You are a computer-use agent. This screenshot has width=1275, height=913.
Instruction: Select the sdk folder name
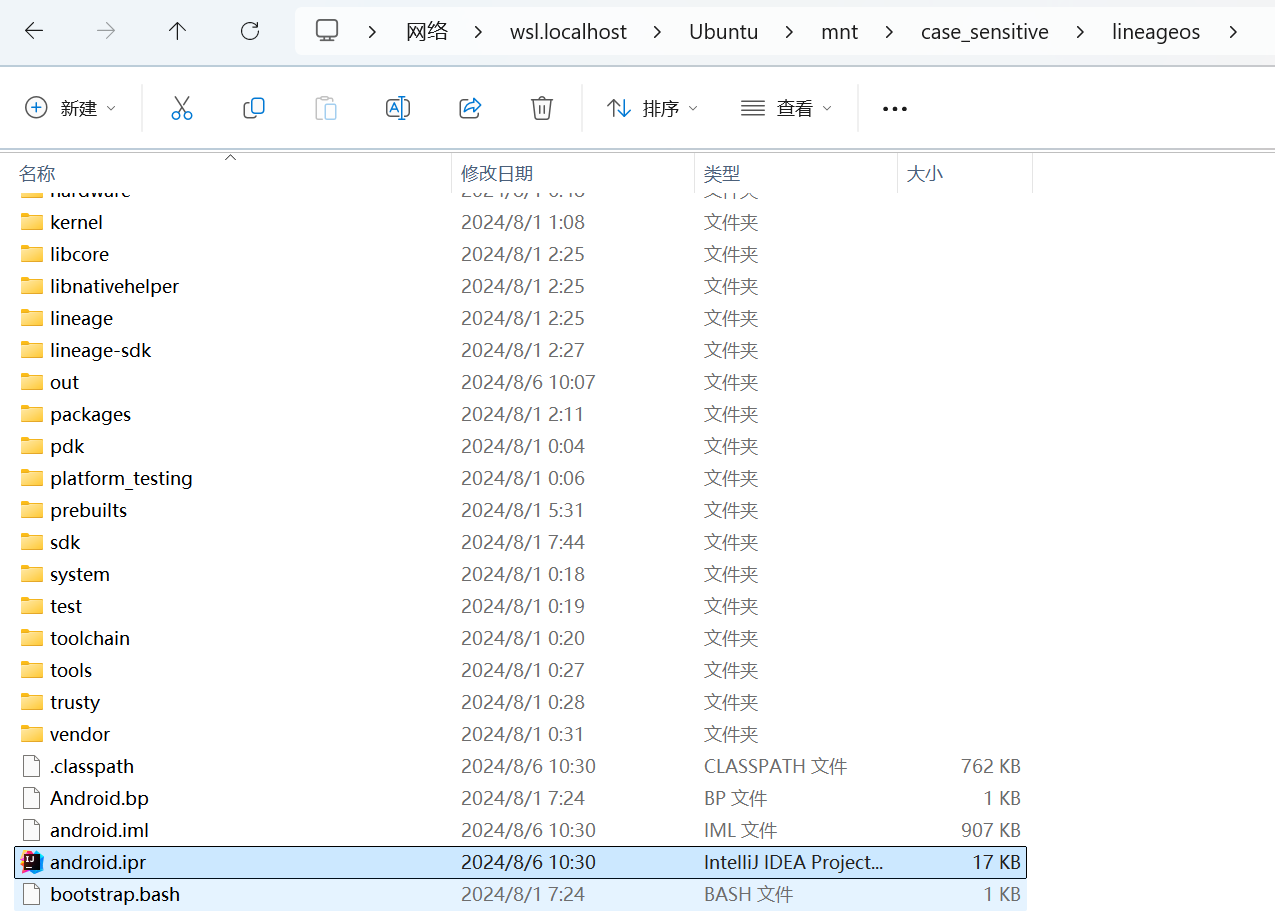pyautogui.click(x=65, y=542)
